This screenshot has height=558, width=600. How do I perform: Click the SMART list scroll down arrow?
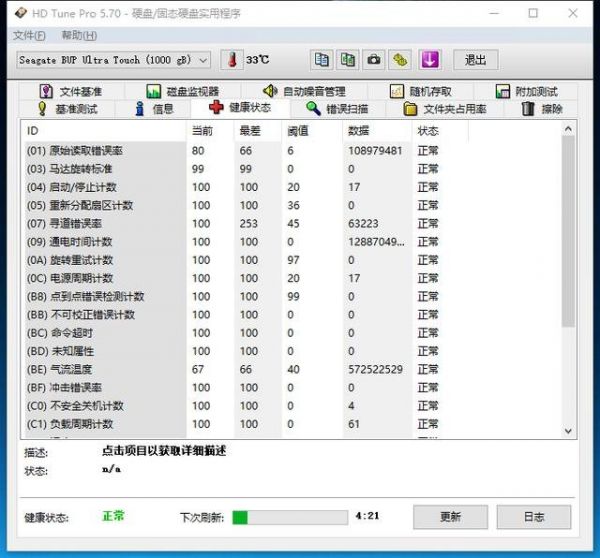coord(568,431)
